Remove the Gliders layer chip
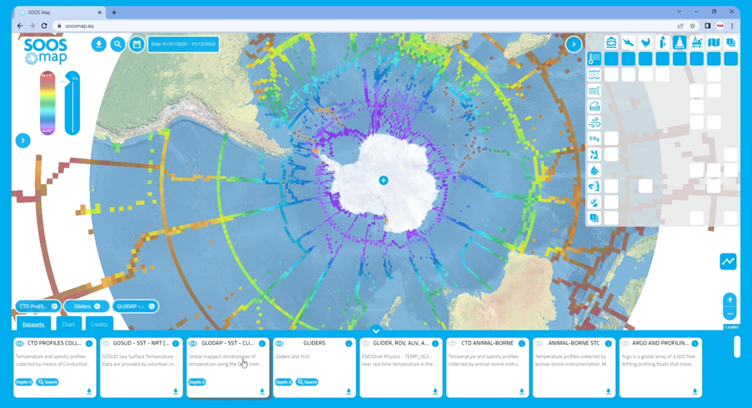The height and width of the screenshot is (408, 752). point(98,306)
